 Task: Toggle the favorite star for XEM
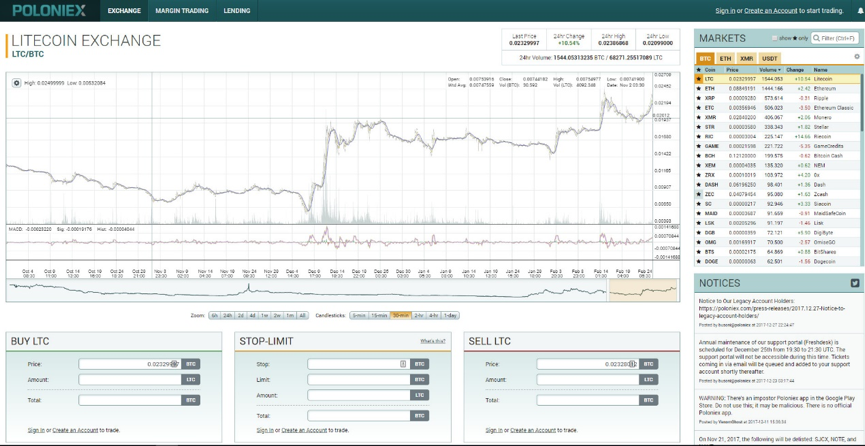699,165
